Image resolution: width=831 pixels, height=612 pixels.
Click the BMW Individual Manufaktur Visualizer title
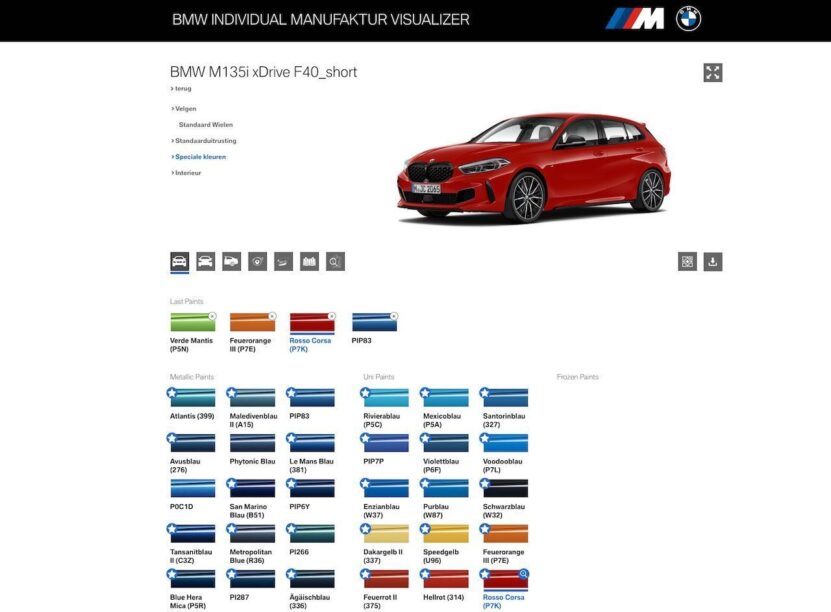click(x=321, y=20)
